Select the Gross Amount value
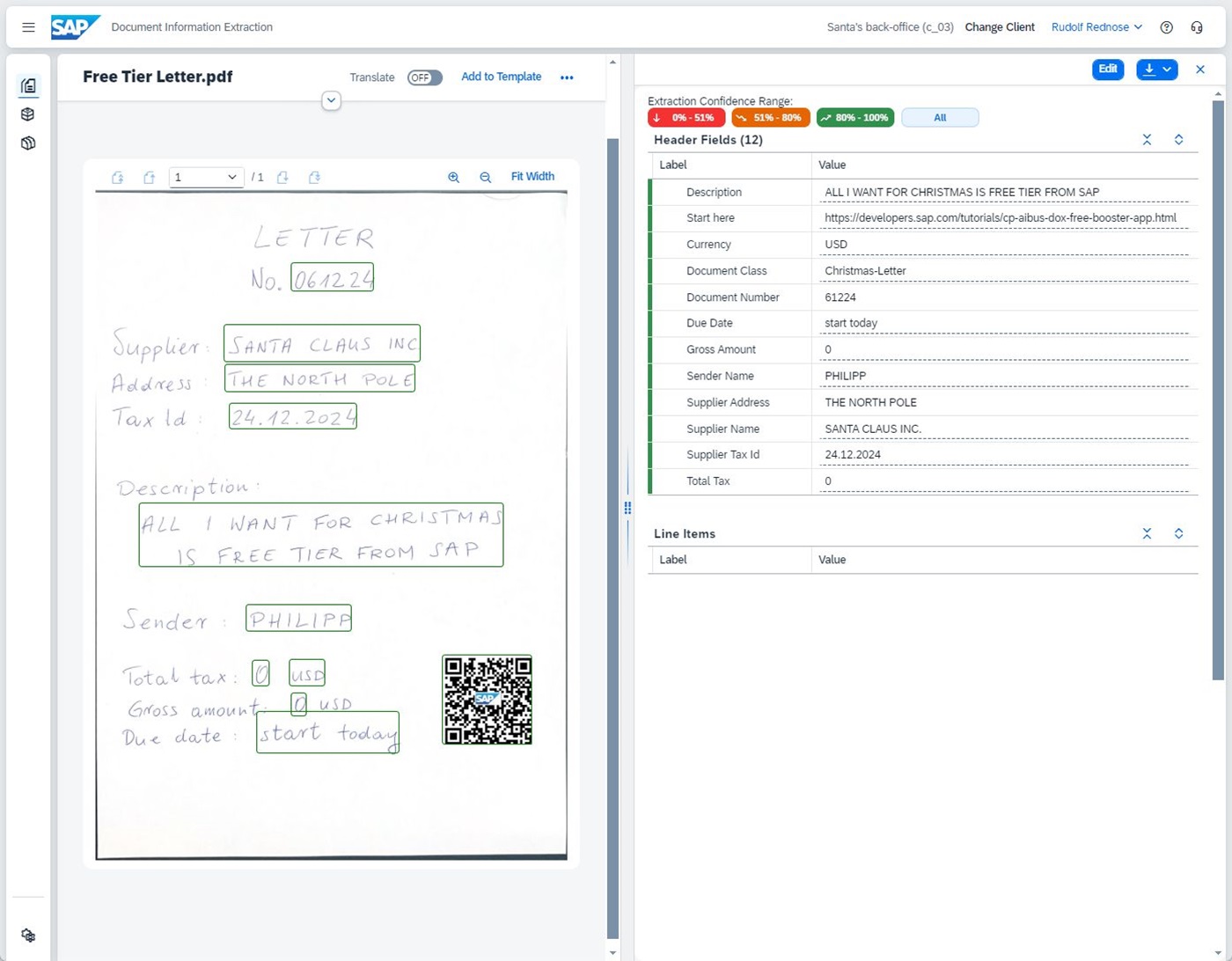Viewport: 1232px width, 961px height. click(1006, 349)
